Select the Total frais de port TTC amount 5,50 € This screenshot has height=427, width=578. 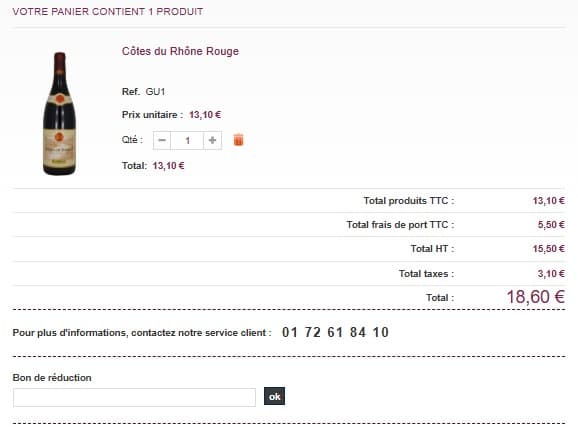(x=551, y=225)
